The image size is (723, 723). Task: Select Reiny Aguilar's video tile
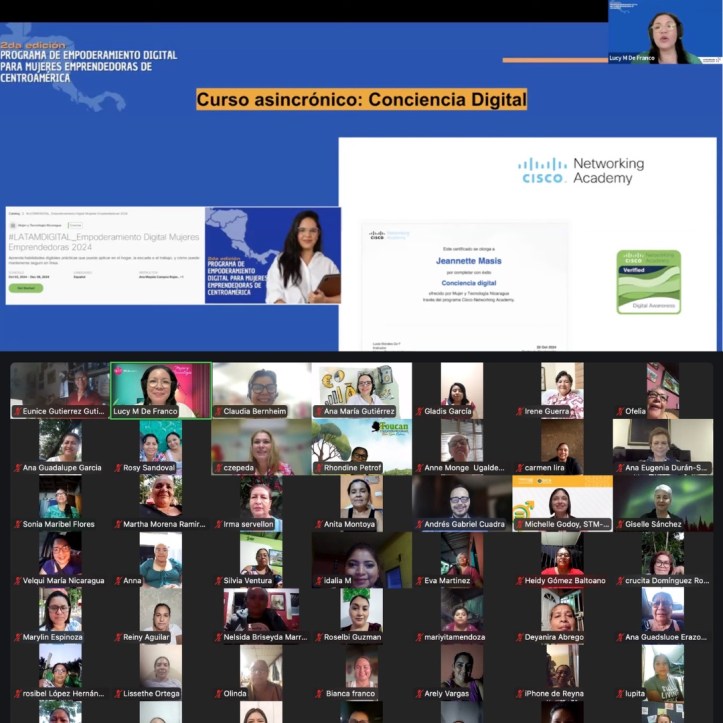[x=160, y=616]
